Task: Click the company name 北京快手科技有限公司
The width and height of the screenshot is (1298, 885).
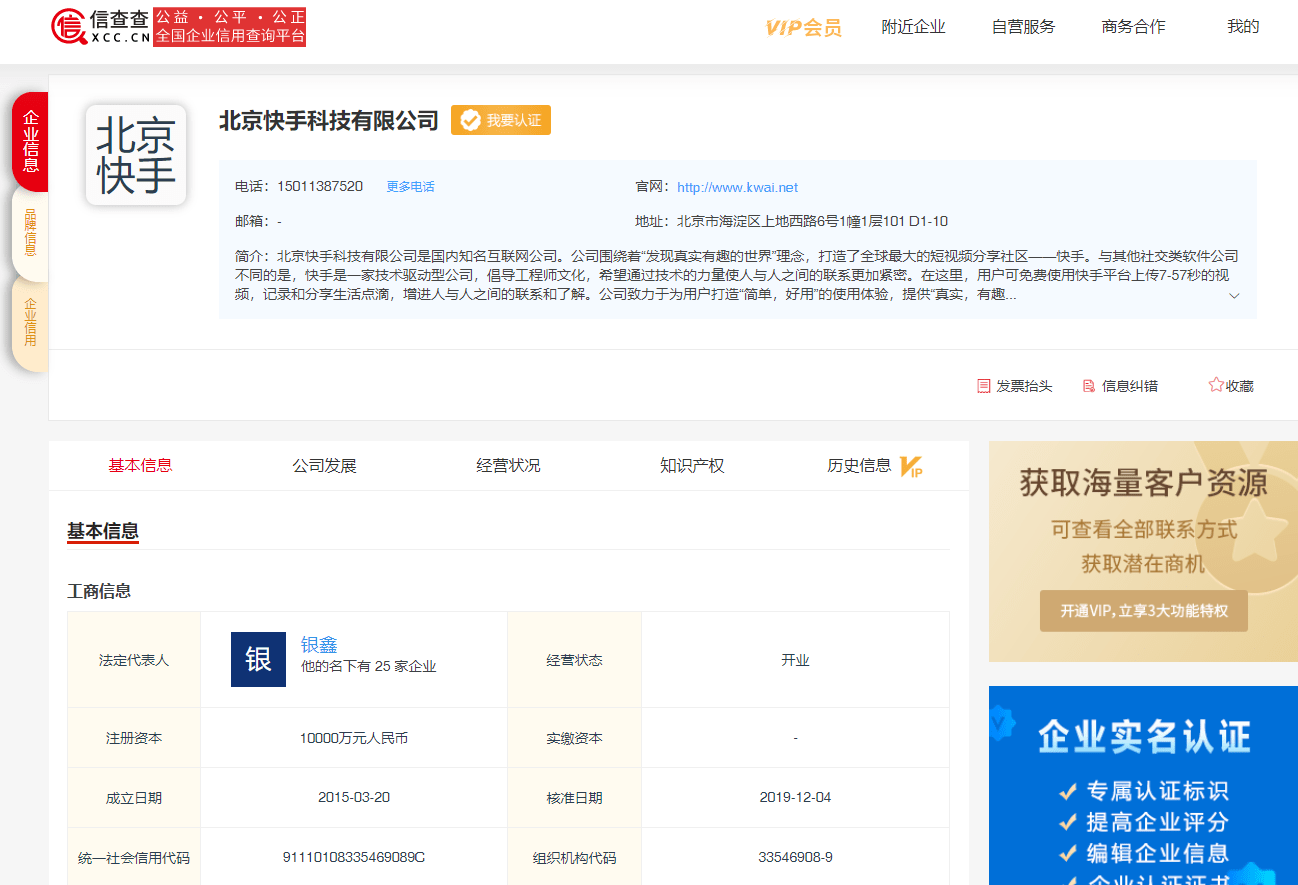Action: point(329,121)
